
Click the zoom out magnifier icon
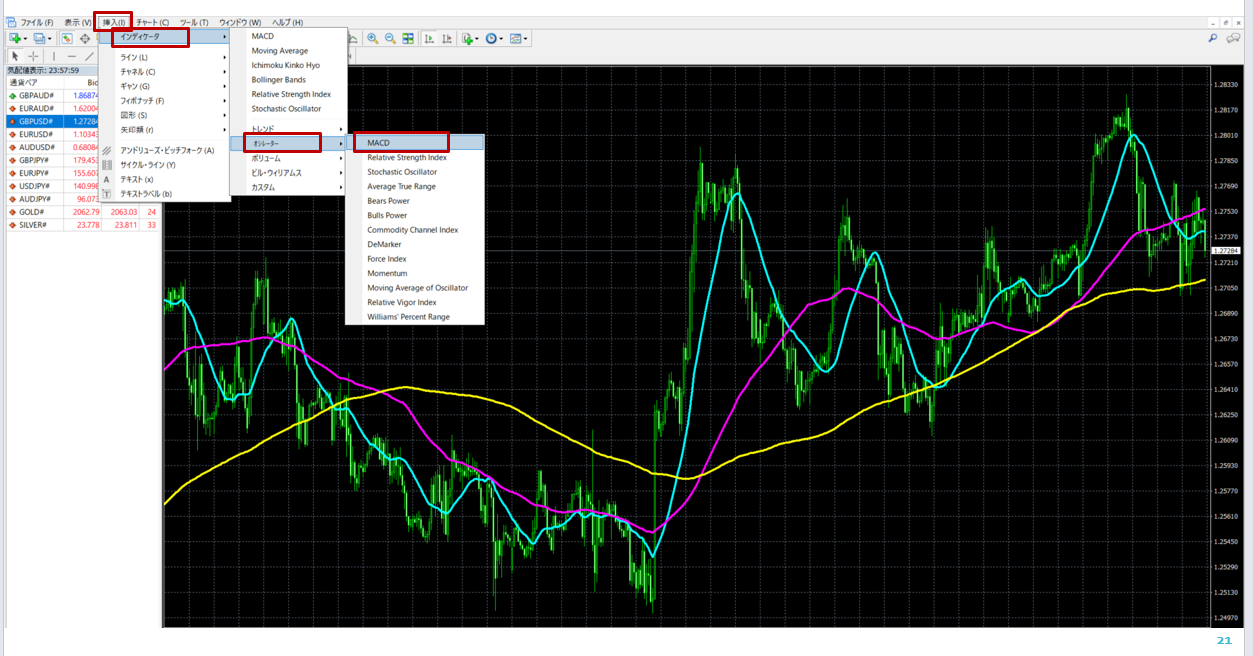390,39
